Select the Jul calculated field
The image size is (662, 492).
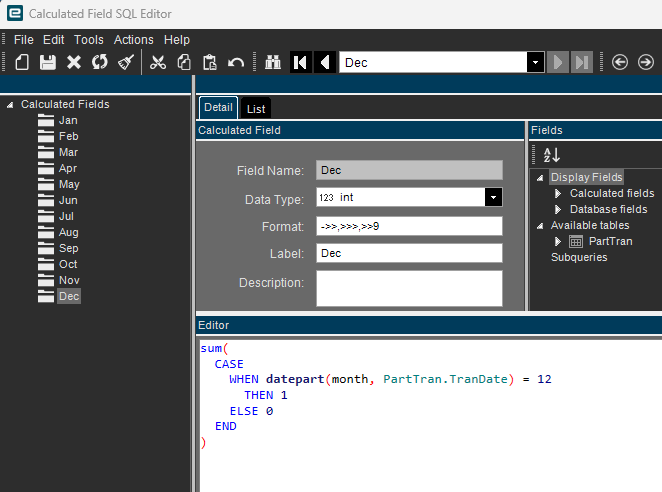[67, 216]
